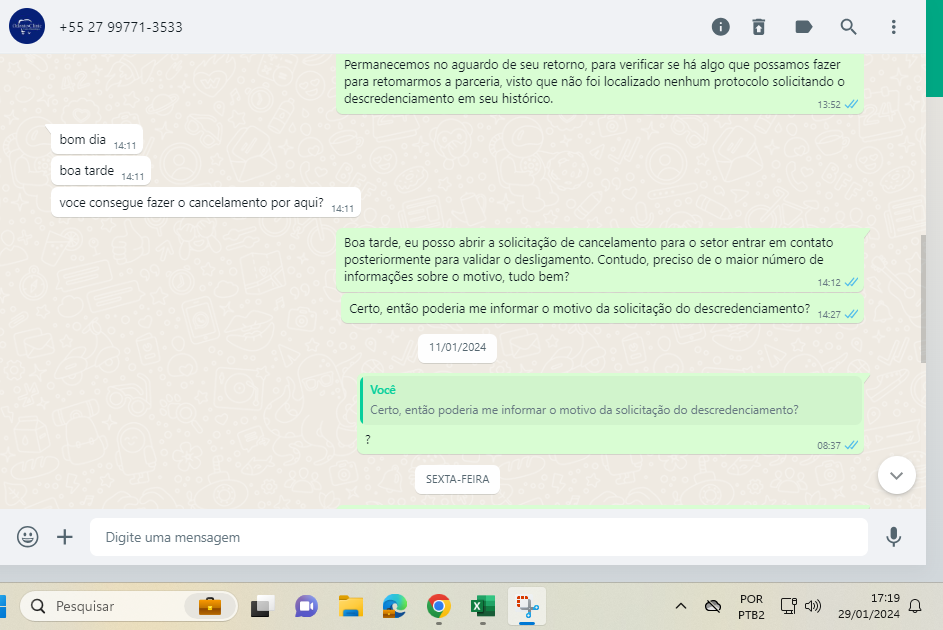Click the contact profile picture
This screenshot has height=630, width=943.
tap(27, 26)
